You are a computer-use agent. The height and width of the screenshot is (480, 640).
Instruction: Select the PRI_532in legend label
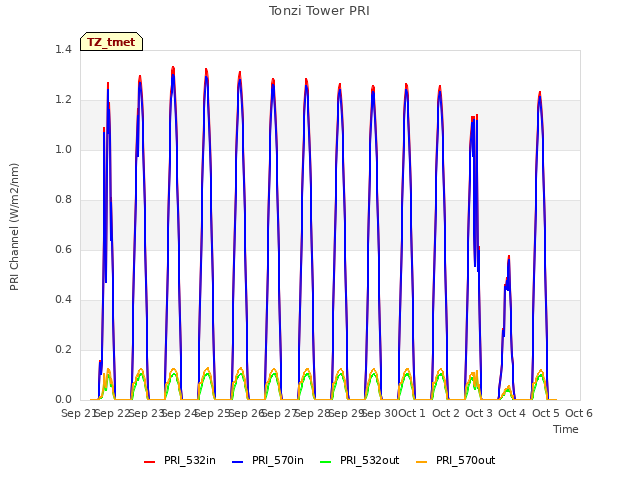pyautogui.click(x=190, y=460)
